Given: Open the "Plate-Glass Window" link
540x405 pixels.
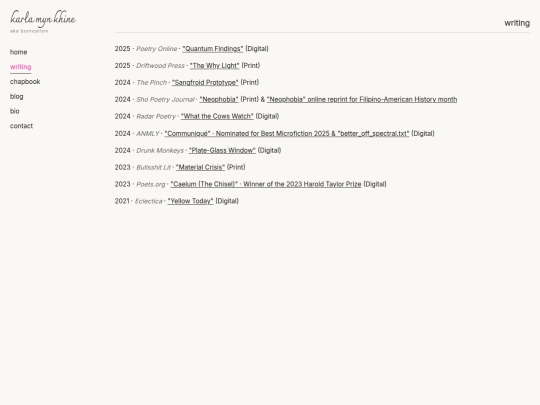Looking at the screenshot, I should coord(222,150).
